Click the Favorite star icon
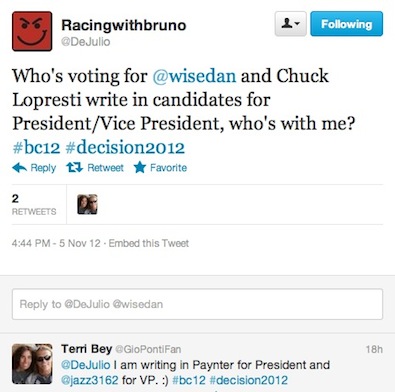Viewport: 395px width, 392px height. click(x=140, y=167)
